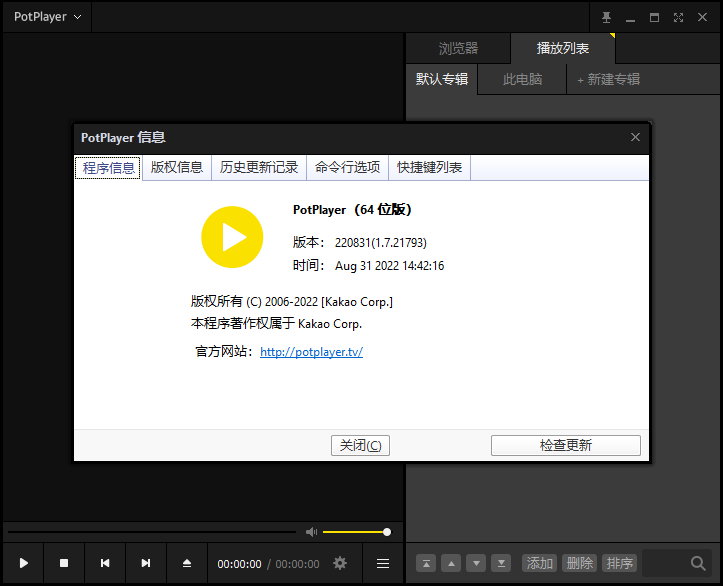The width and height of the screenshot is (723, 586).
Task: Pin window on top with pushpin icon
Action: pyautogui.click(x=606, y=17)
